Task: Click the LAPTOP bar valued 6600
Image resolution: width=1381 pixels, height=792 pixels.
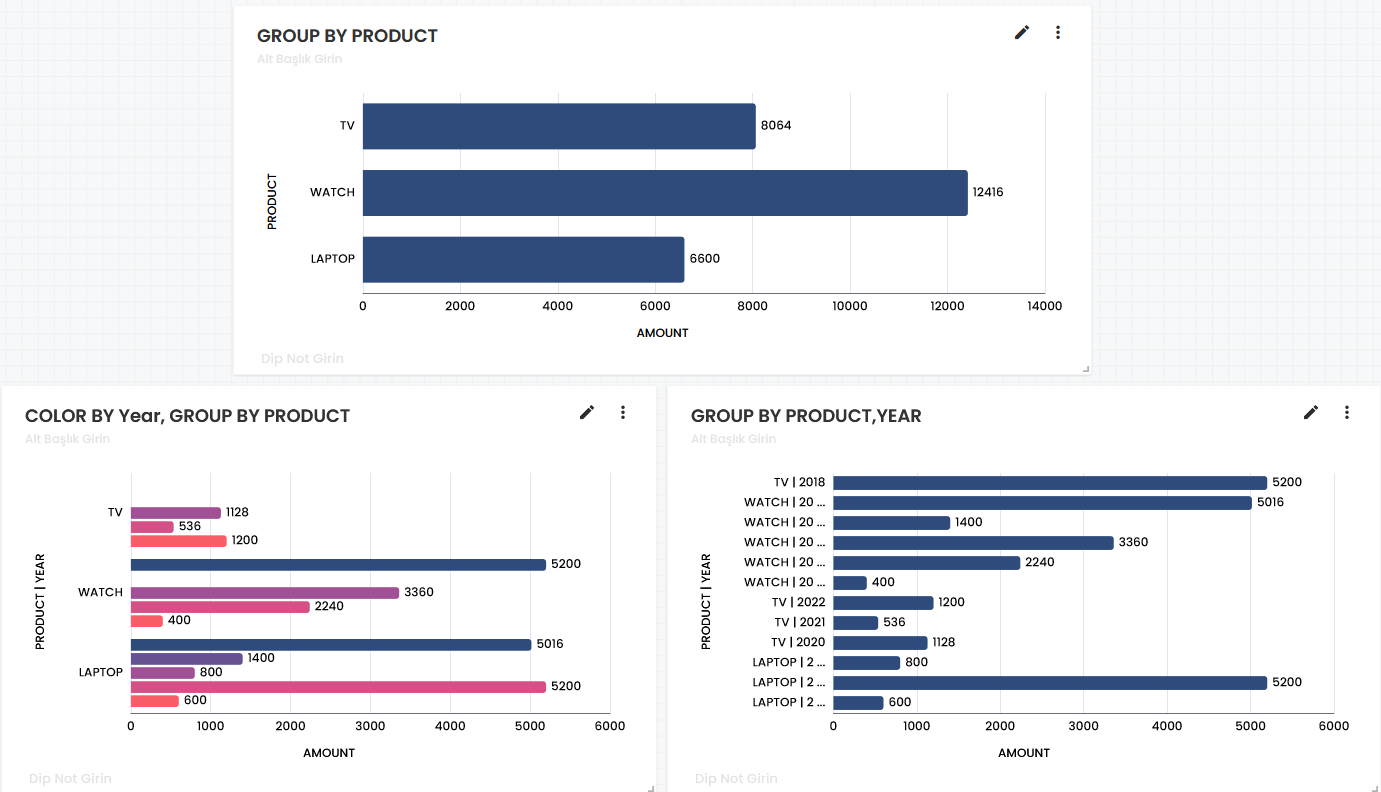Action: [x=523, y=260]
